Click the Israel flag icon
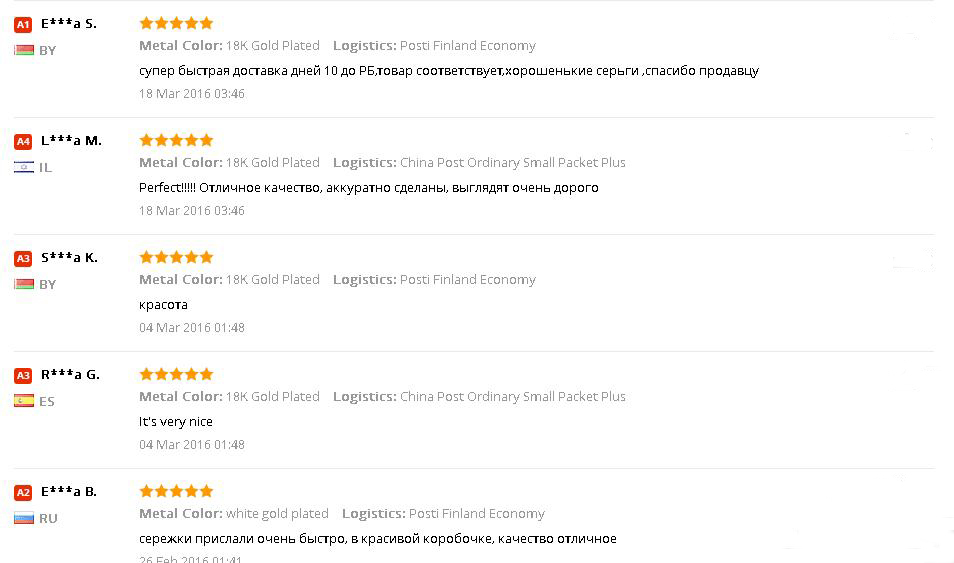 [24, 167]
